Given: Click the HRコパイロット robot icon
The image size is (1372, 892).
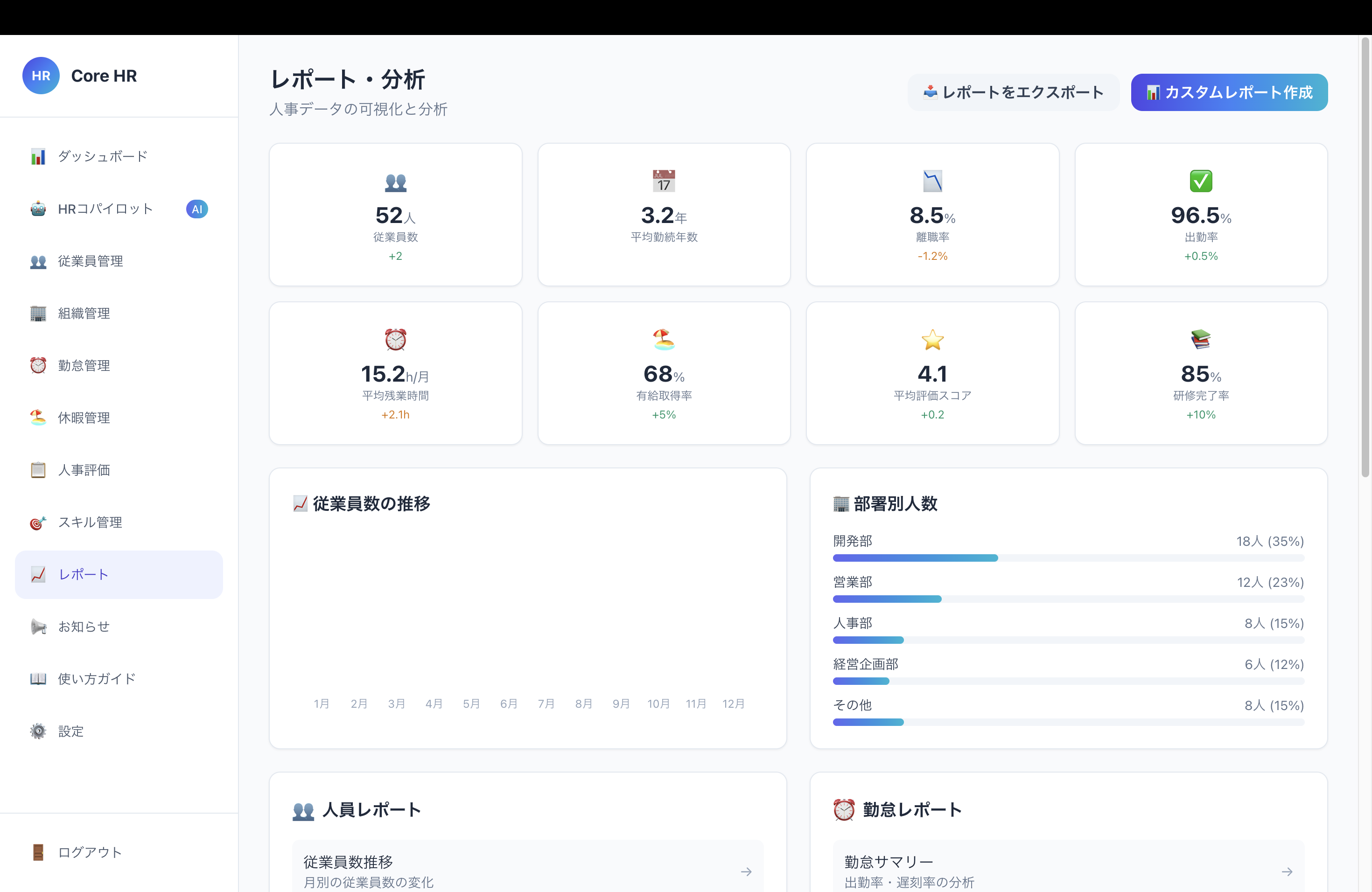Looking at the screenshot, I should click(x=38, y=209).
